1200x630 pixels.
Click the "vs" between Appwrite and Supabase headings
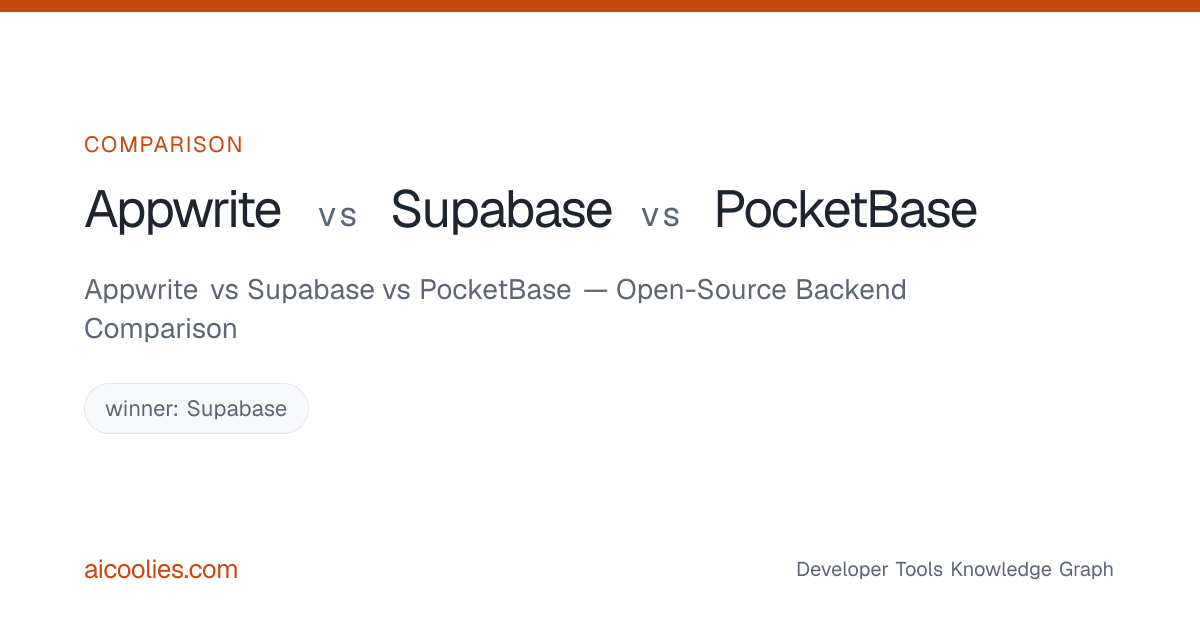click(337, 216)
